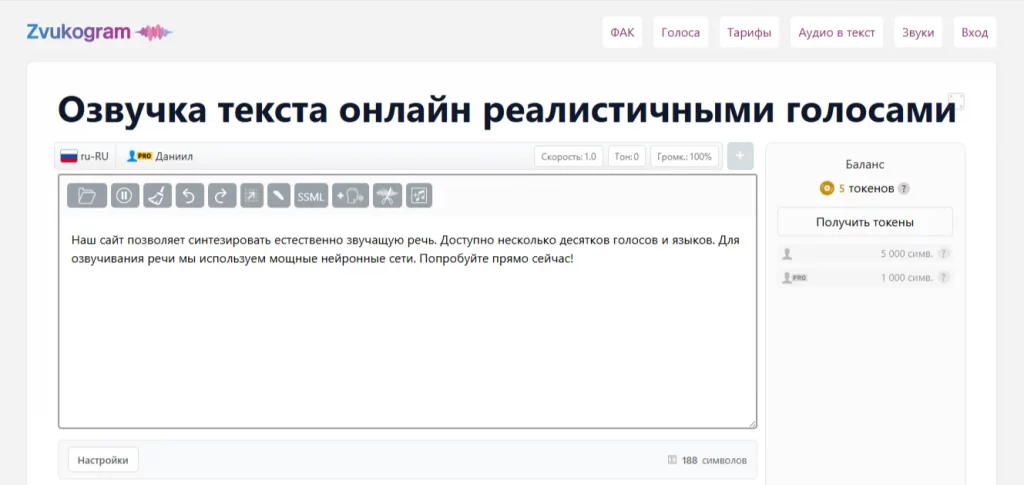
Task: Add background music with the note icon
Action: [x=419, y=195]
